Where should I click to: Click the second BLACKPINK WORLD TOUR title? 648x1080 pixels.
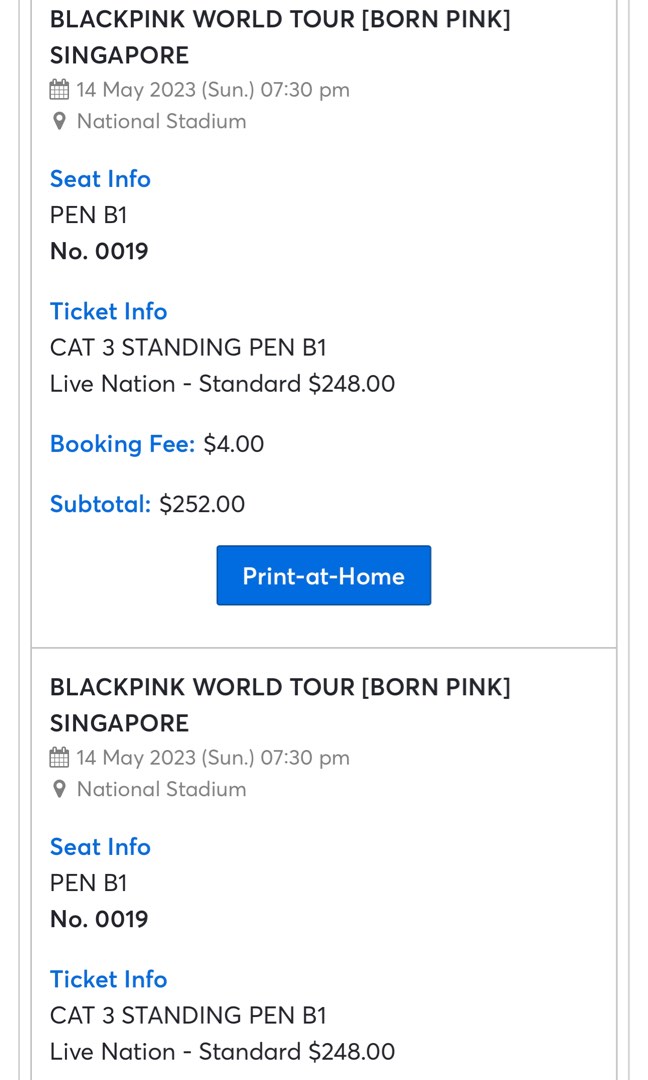[x=280, y=687]
